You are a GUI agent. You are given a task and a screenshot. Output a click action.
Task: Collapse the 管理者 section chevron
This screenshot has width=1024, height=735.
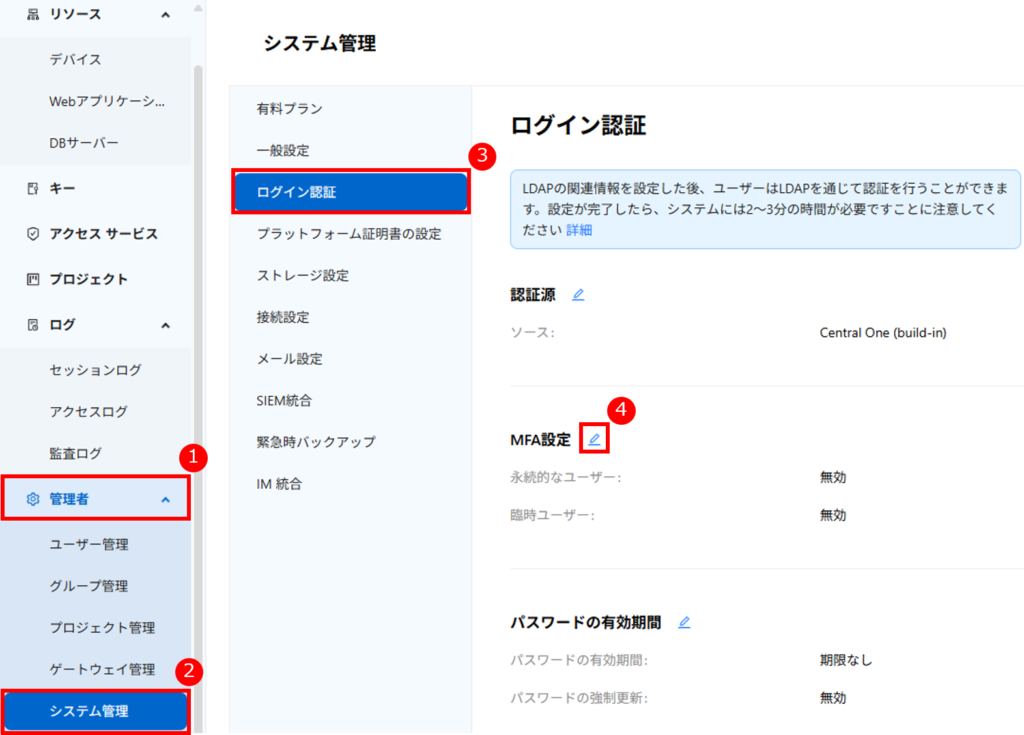pos(165,499)
